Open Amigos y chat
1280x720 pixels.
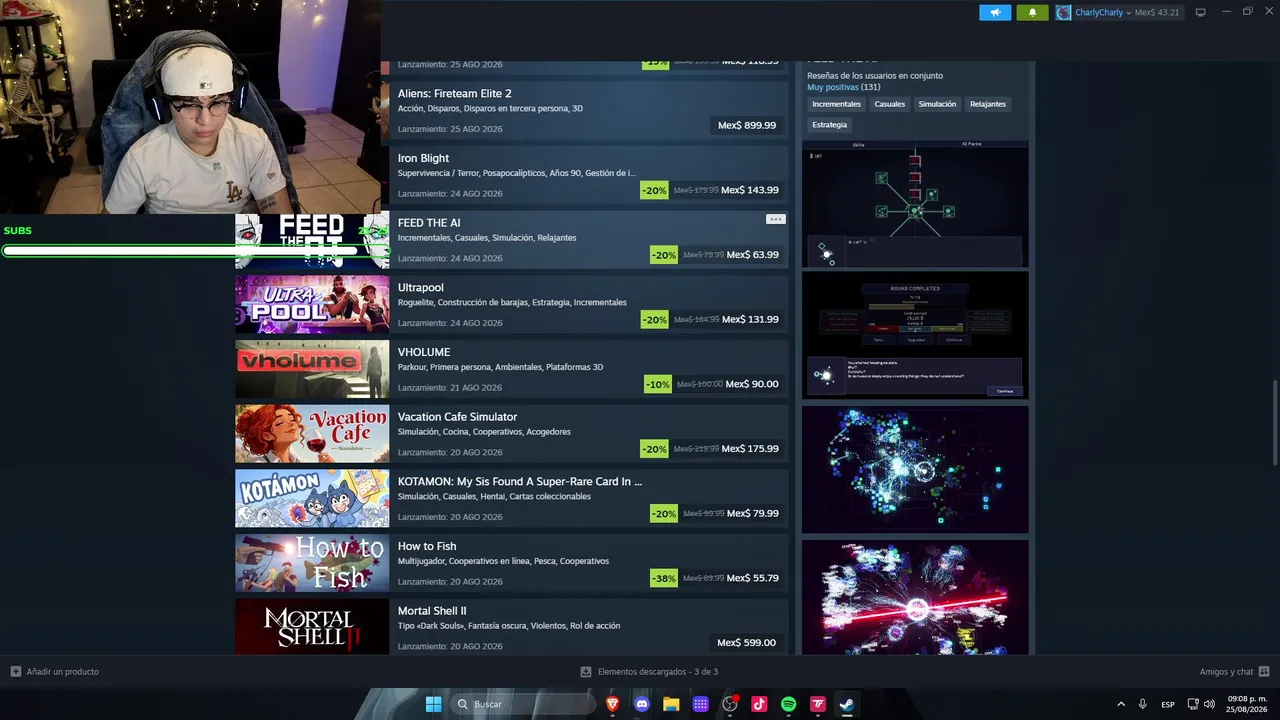[x=1234, y=672]
